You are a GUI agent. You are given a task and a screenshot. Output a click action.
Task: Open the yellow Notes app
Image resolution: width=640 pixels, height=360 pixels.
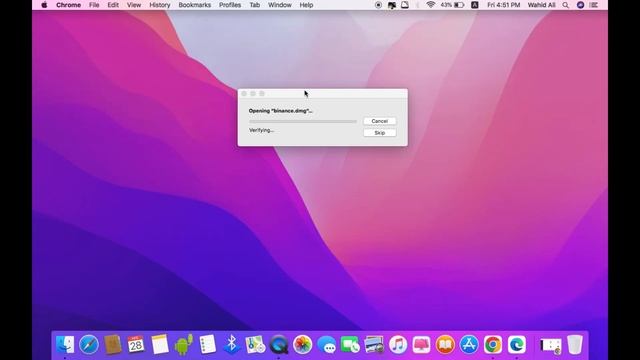[x=160, y=344]
